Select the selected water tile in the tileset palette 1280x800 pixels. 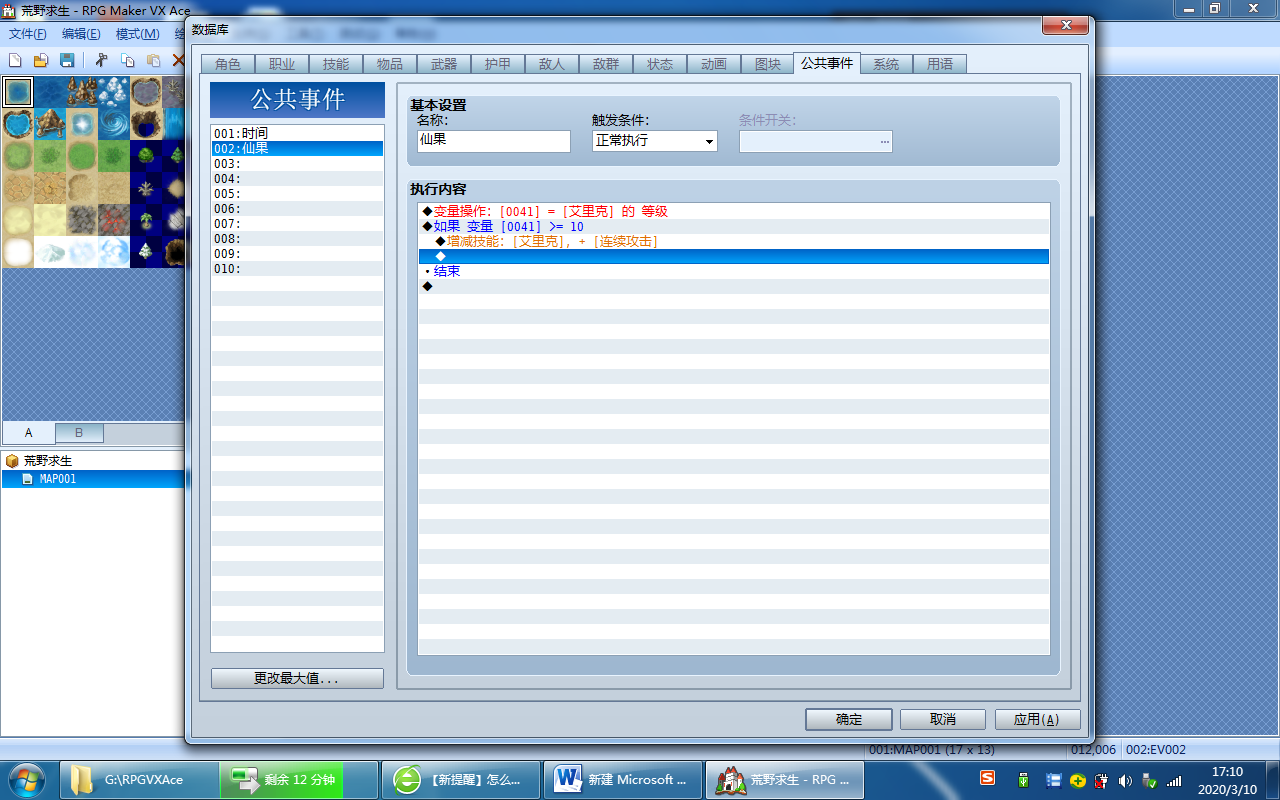pyautogui.click(x=17, y=92)
